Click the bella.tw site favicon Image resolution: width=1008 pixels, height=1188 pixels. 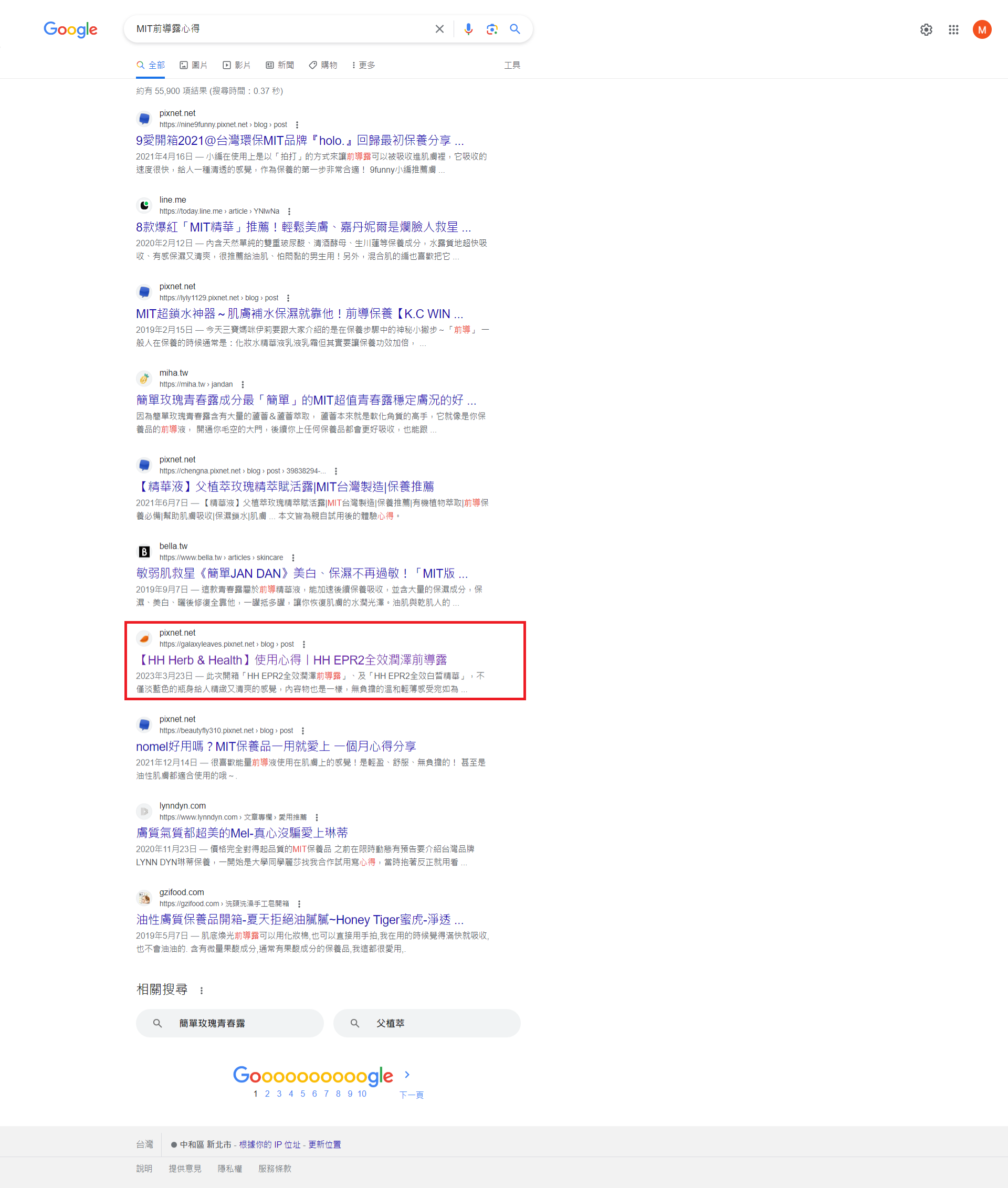click(144, 552)
